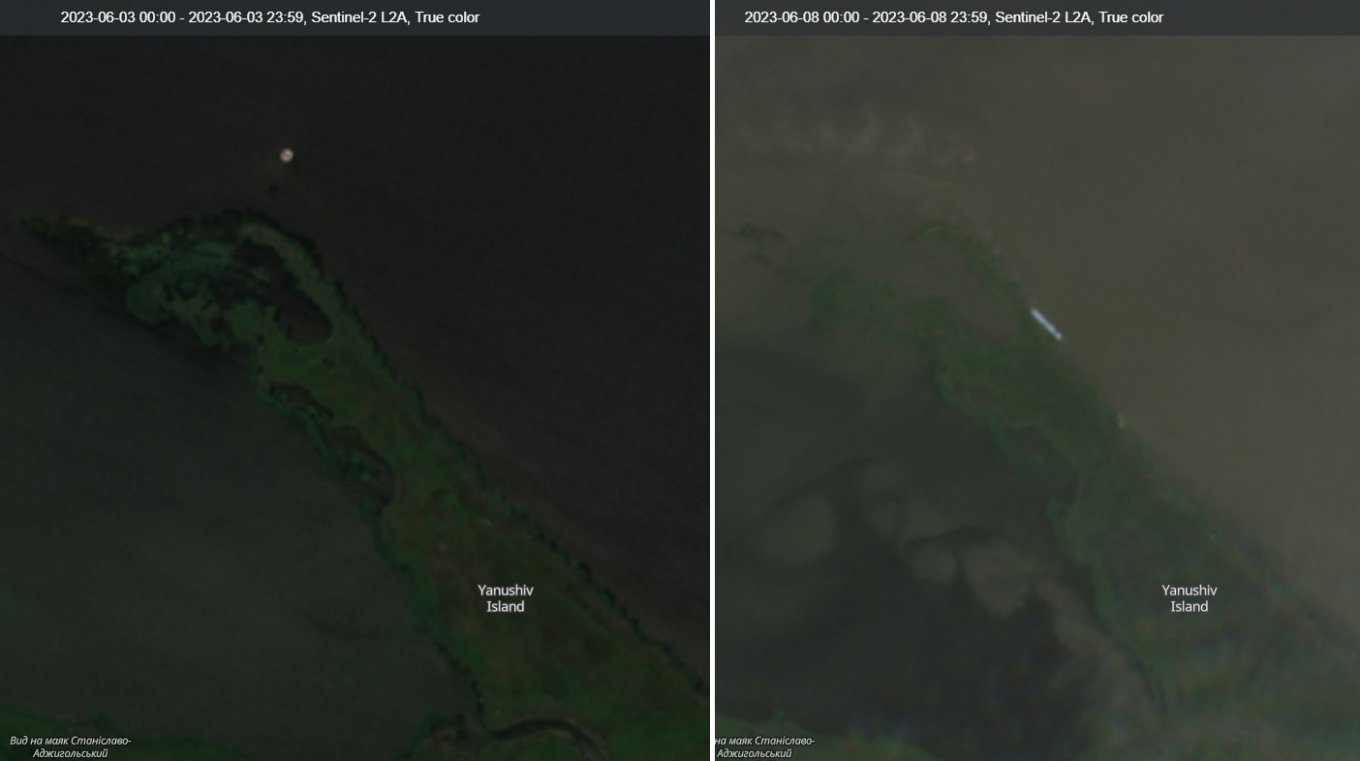
Task: Click Yanushiv Island label in left image
Action: (x=505, y=598)
